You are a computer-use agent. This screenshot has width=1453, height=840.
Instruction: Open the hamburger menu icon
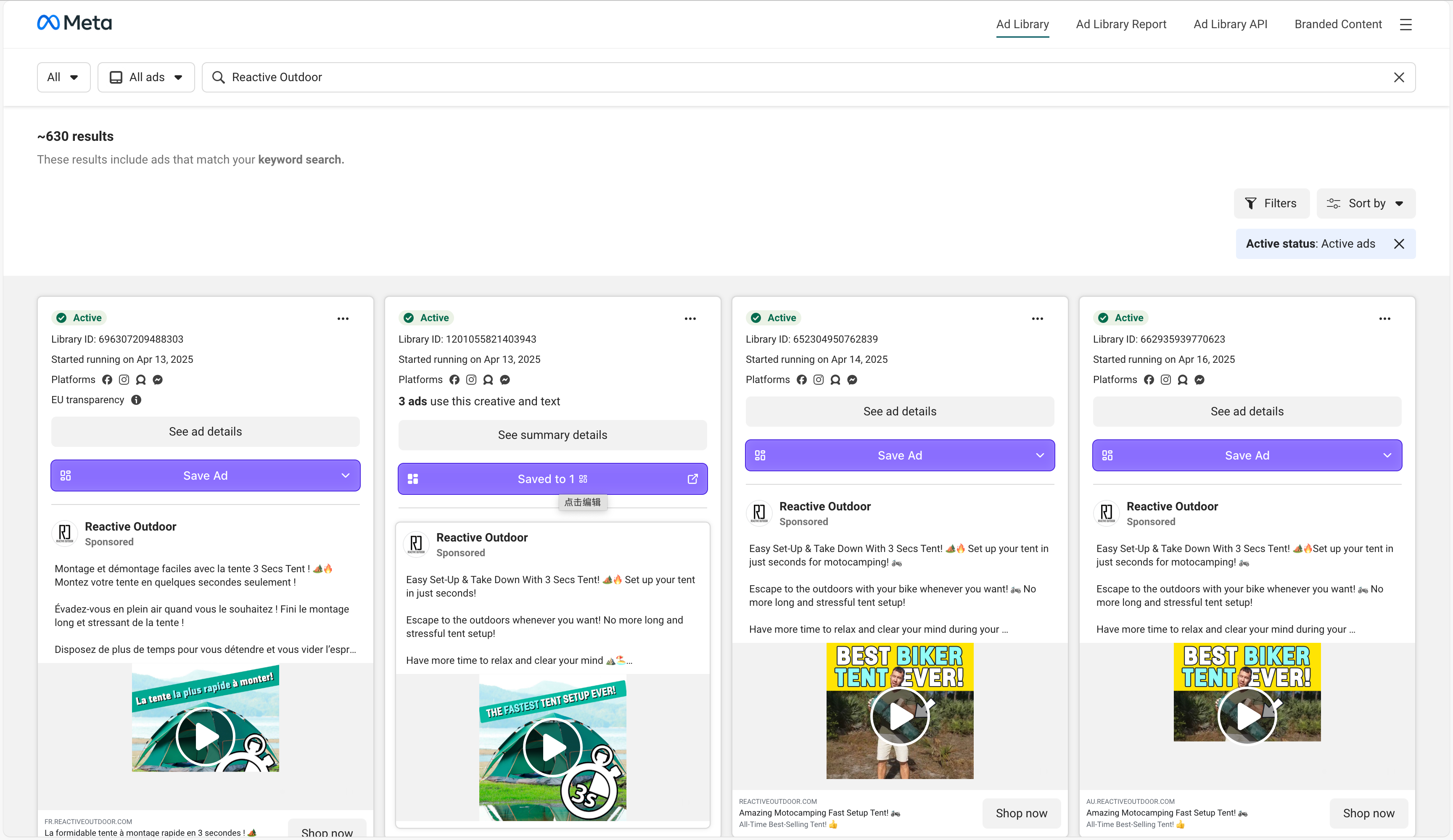(x=1406, y=24)
